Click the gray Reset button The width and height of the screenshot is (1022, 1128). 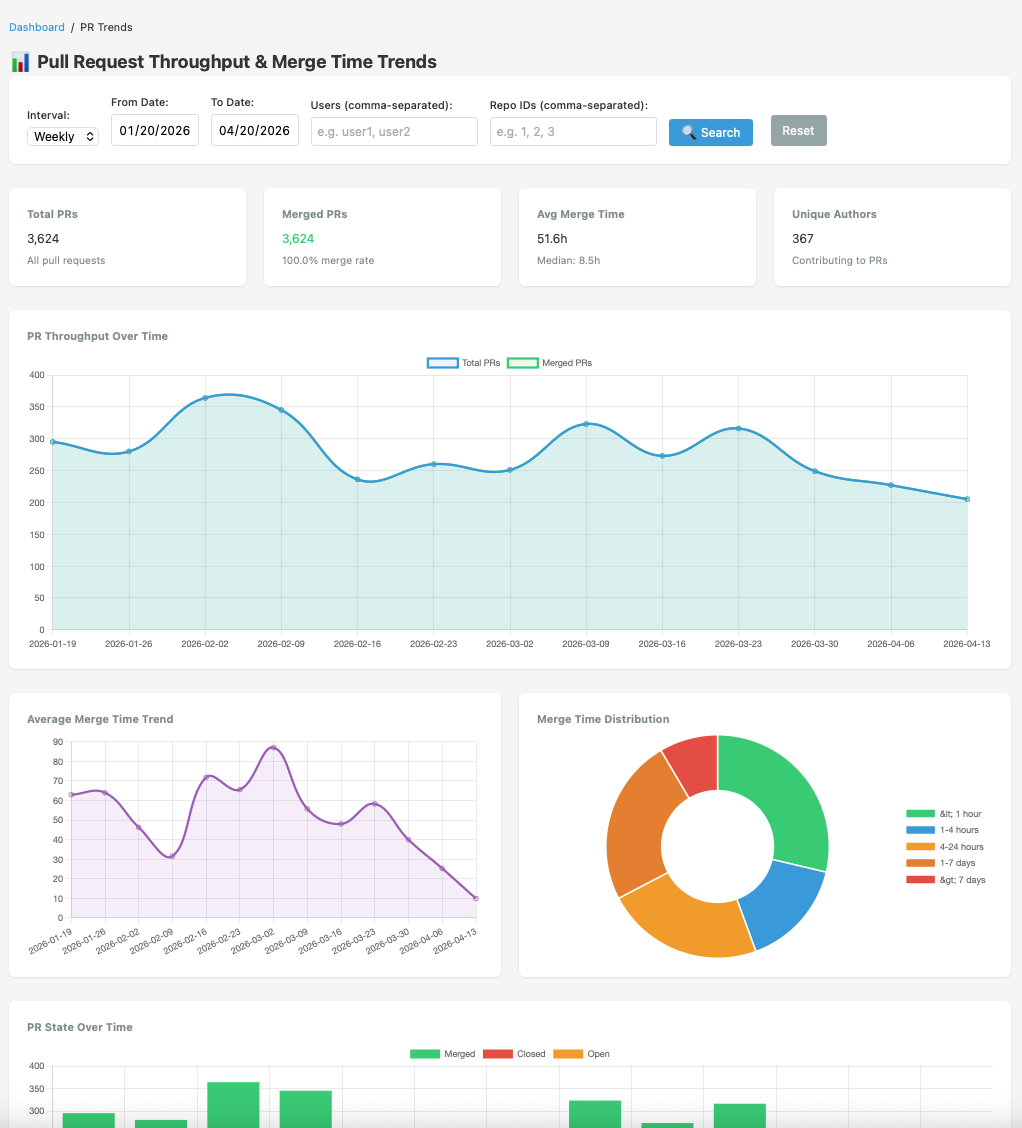pos(798,130)
